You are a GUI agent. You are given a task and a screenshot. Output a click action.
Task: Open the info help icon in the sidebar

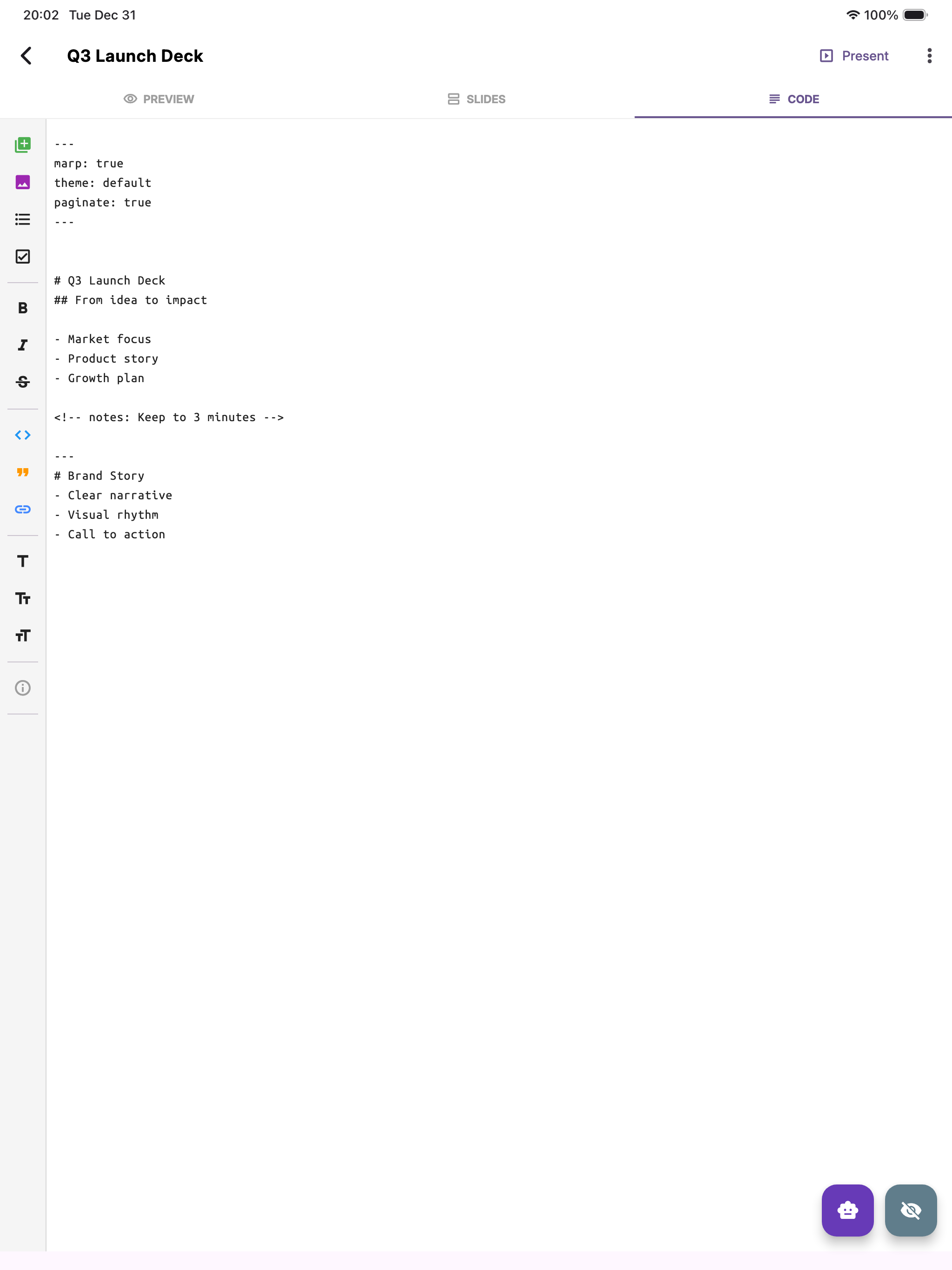pos(23,688)
